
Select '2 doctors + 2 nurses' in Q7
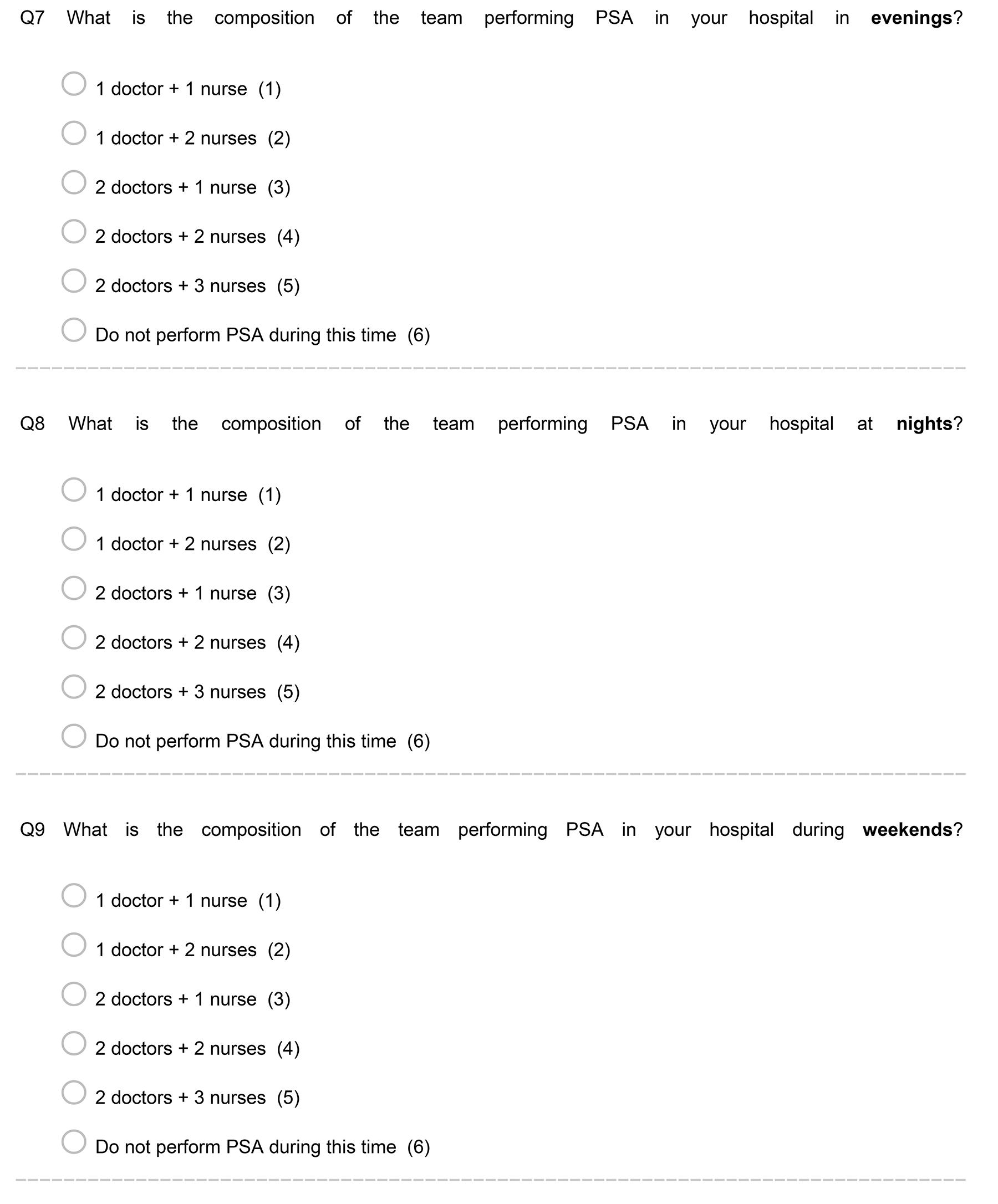(x=74, y=232)
